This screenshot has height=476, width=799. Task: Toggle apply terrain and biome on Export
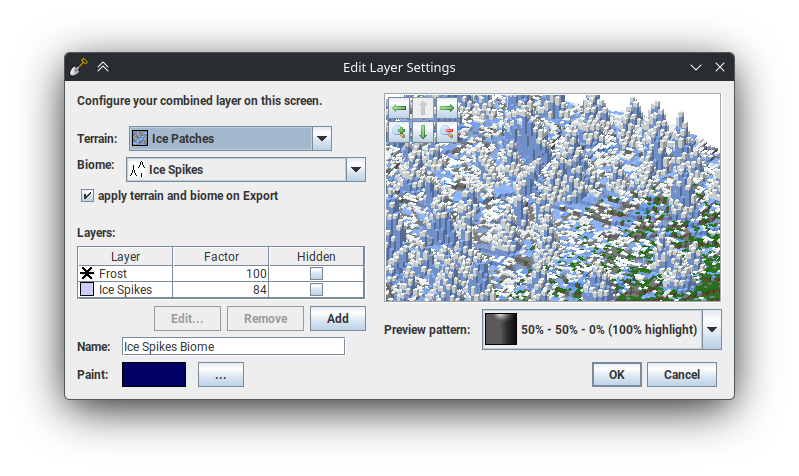(x=87, y=196)
